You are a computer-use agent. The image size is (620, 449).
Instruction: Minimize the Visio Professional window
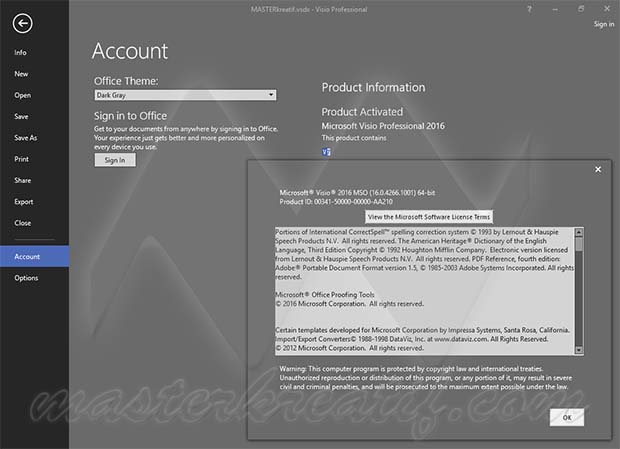(555, 9)
